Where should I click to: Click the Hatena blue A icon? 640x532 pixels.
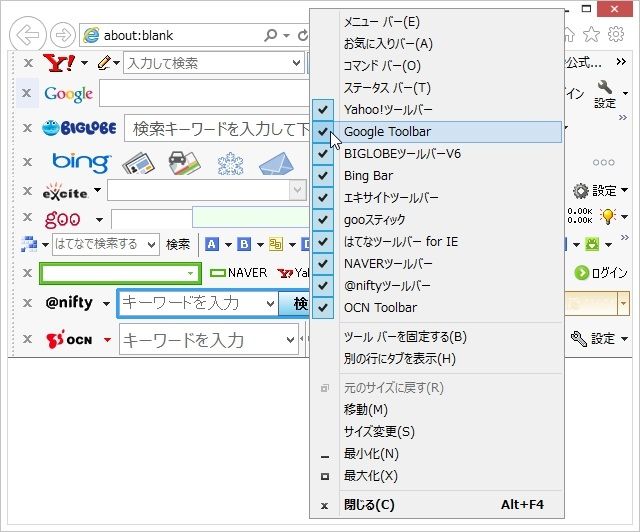click(x=211, y=244)
